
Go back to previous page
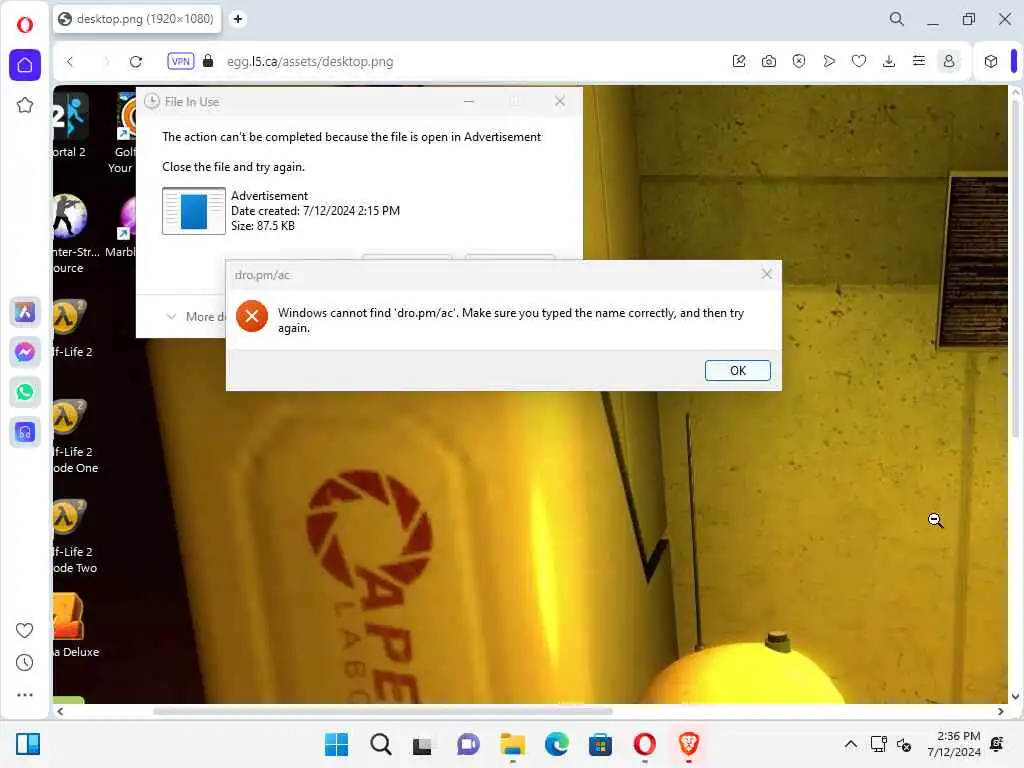coord(70,61)
